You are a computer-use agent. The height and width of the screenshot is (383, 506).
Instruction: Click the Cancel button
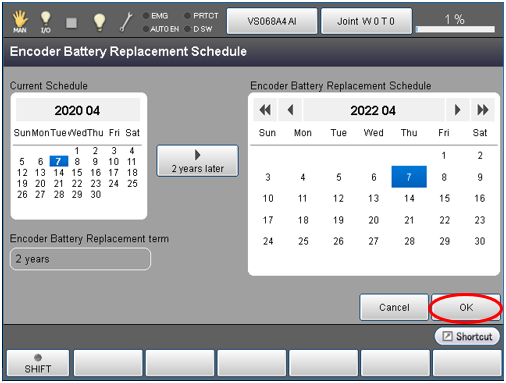(x=394, y=307)
